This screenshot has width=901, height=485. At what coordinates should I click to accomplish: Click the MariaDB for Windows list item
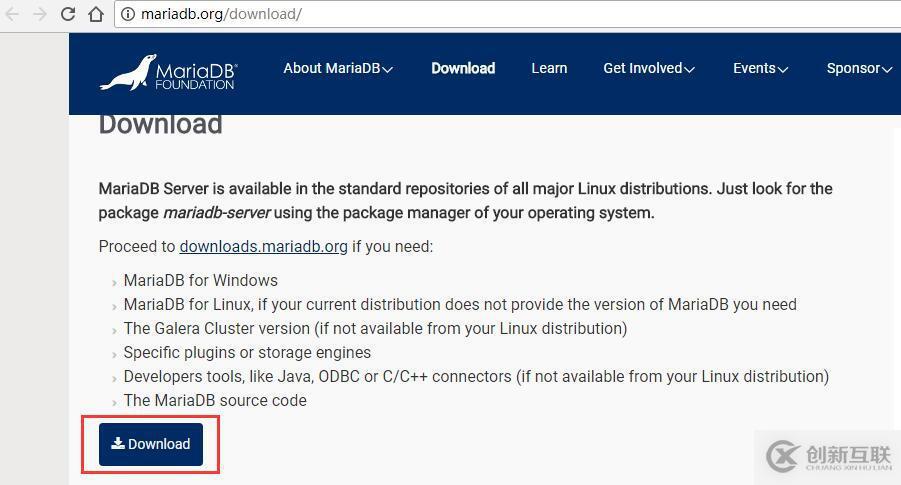pyautogui.click(x=200, y=280)
